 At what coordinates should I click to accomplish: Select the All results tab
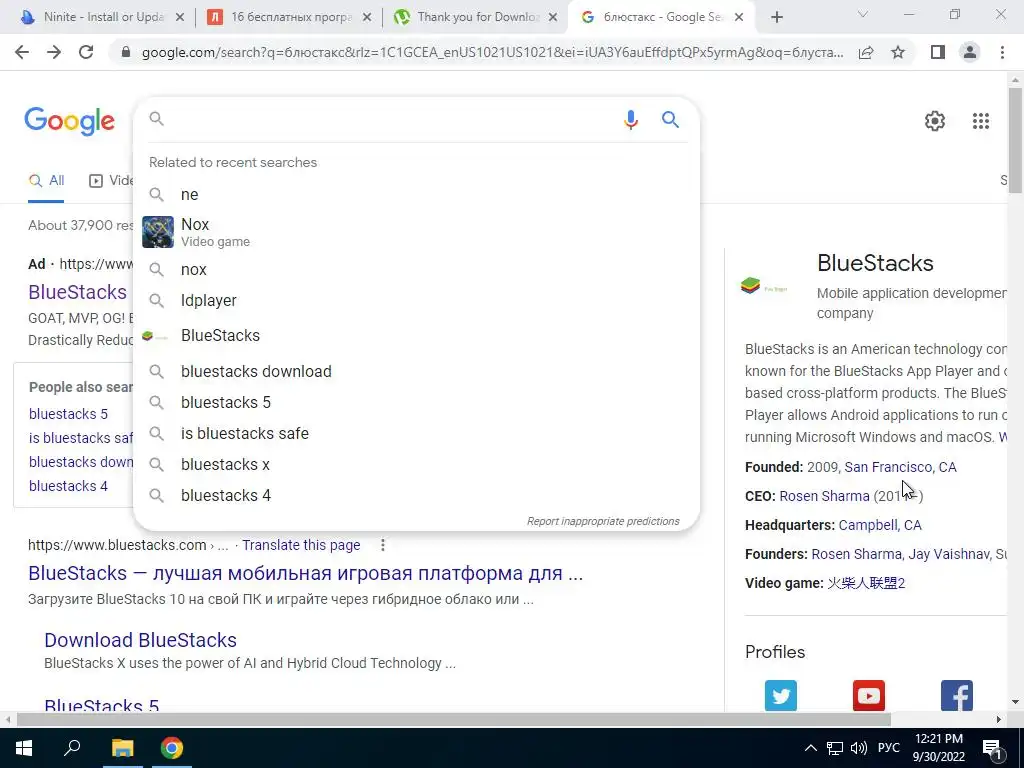coord(46,181)
